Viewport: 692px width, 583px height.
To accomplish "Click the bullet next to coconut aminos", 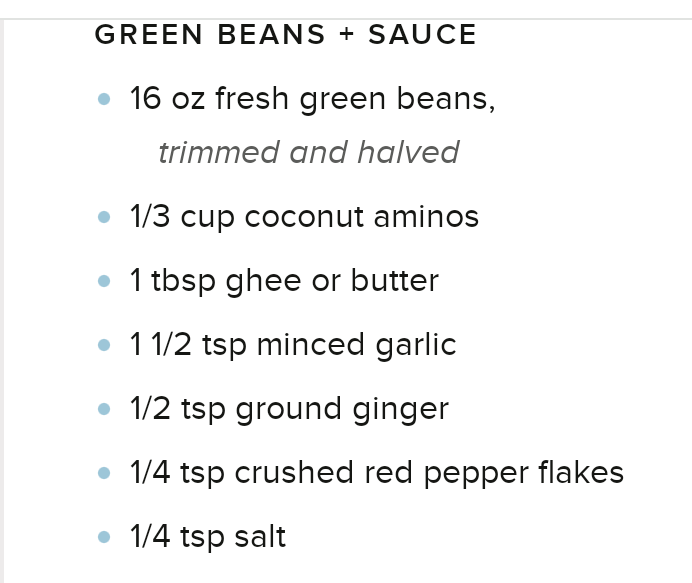I will click(104, 217).
